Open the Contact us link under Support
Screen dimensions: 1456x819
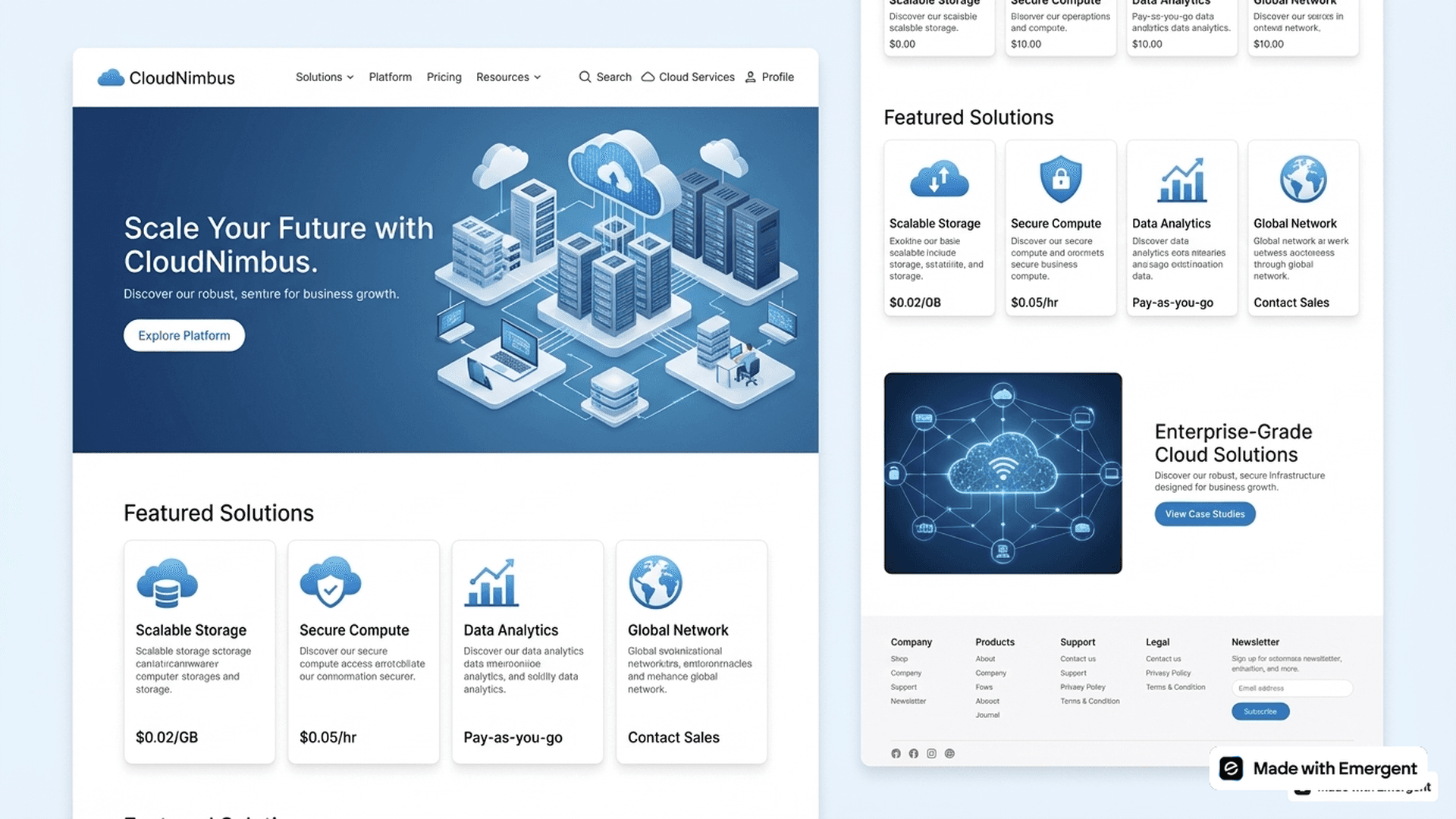click(x=1078, y=658)
